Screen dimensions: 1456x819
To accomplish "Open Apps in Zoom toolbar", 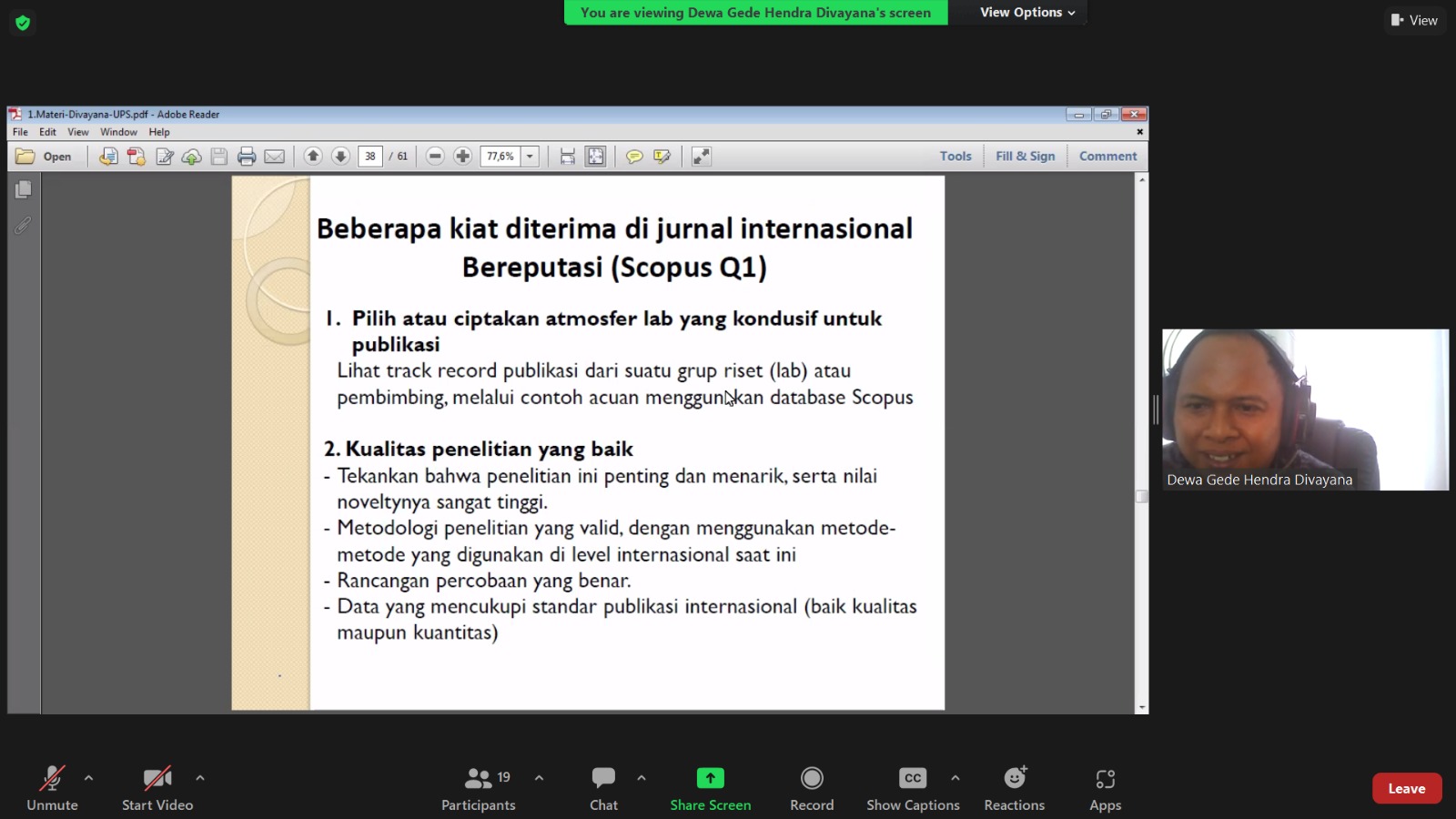I will pos(1105,788).
